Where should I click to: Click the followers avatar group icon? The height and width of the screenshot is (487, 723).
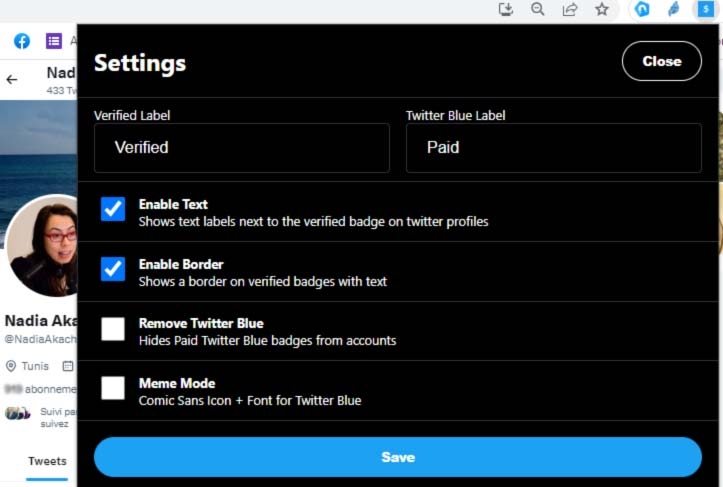coord(18,413)
